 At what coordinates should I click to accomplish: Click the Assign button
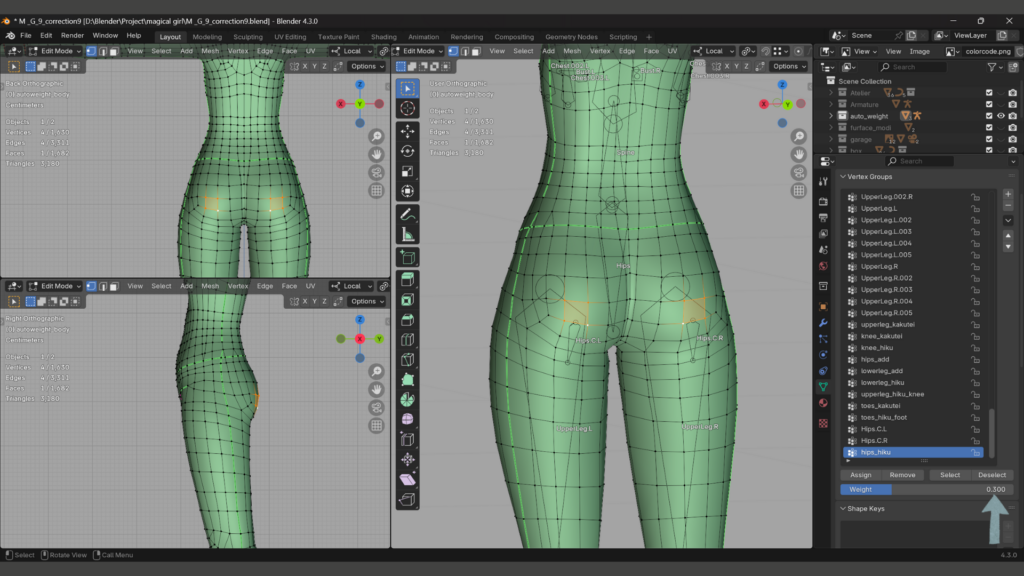860,475
